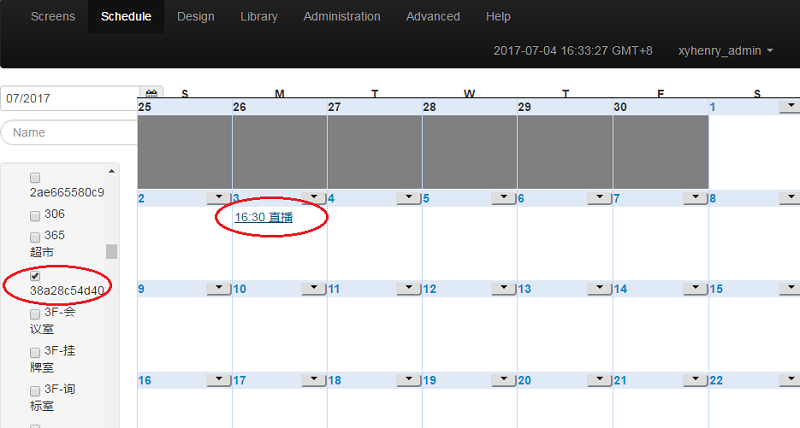Tick the 3F-会议室 display checkbox
Screen dimensions: 800x428
pos(35,313)
